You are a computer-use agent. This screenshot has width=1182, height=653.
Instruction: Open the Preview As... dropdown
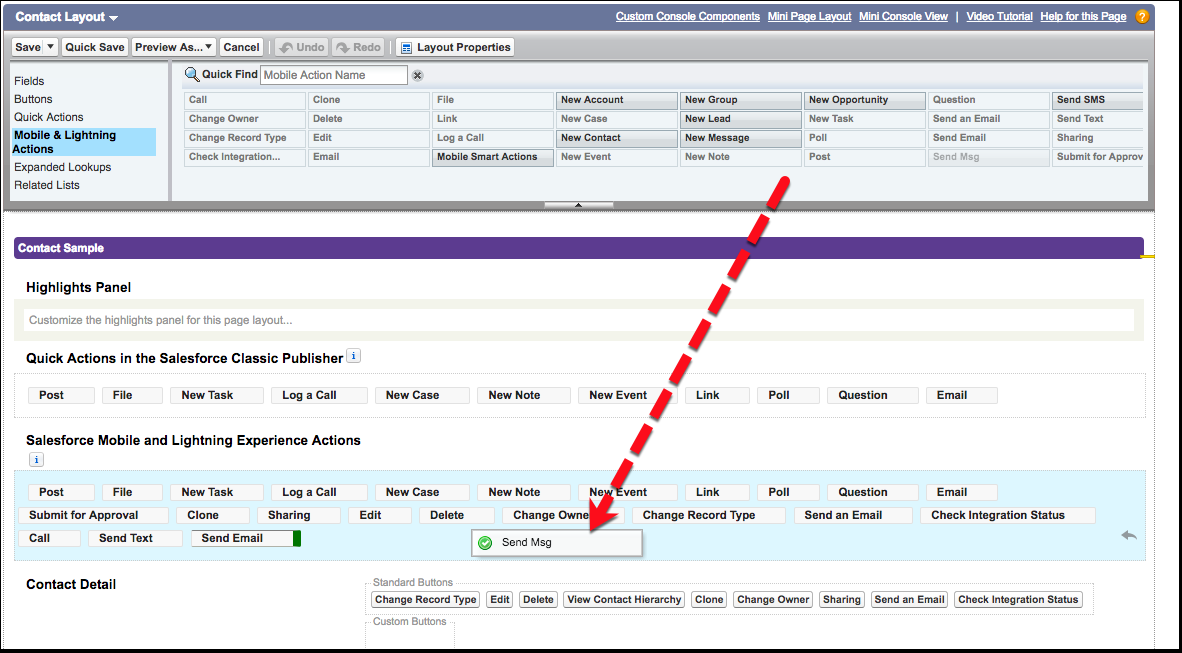tap(174, 47)
